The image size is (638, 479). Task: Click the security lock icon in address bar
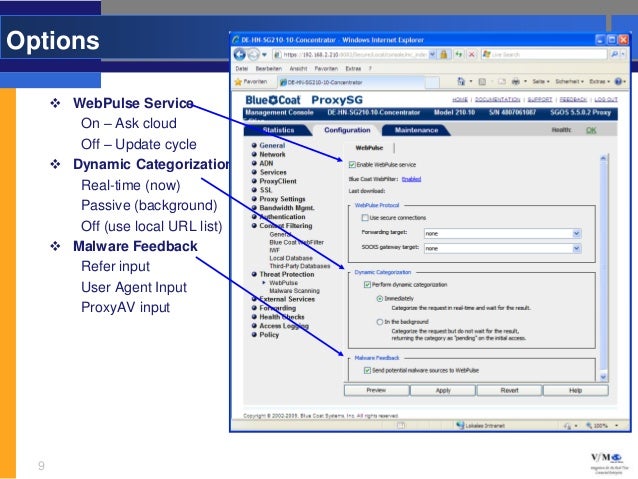pos(444,54)
